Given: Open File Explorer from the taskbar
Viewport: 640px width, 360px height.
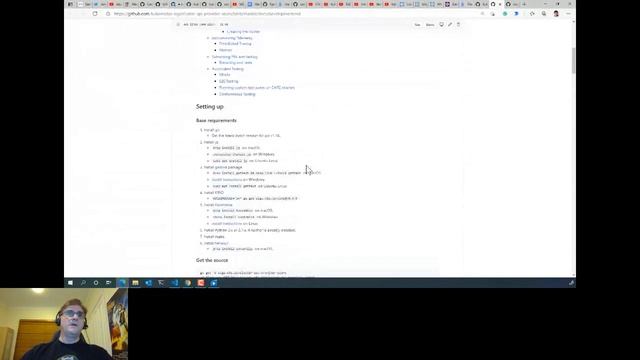Looking at the screenshot, I should 135,282.
